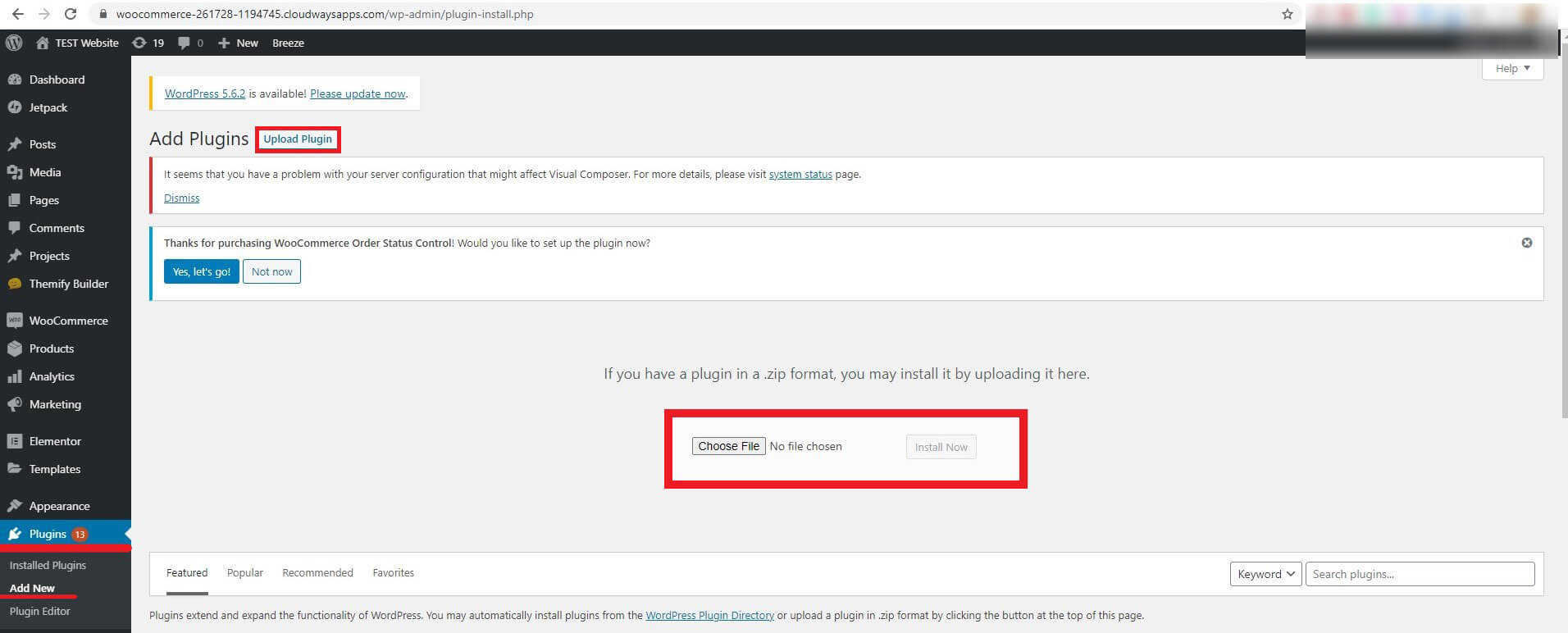Open the system status link
1568x633 pixels.
tap(800, 174)
